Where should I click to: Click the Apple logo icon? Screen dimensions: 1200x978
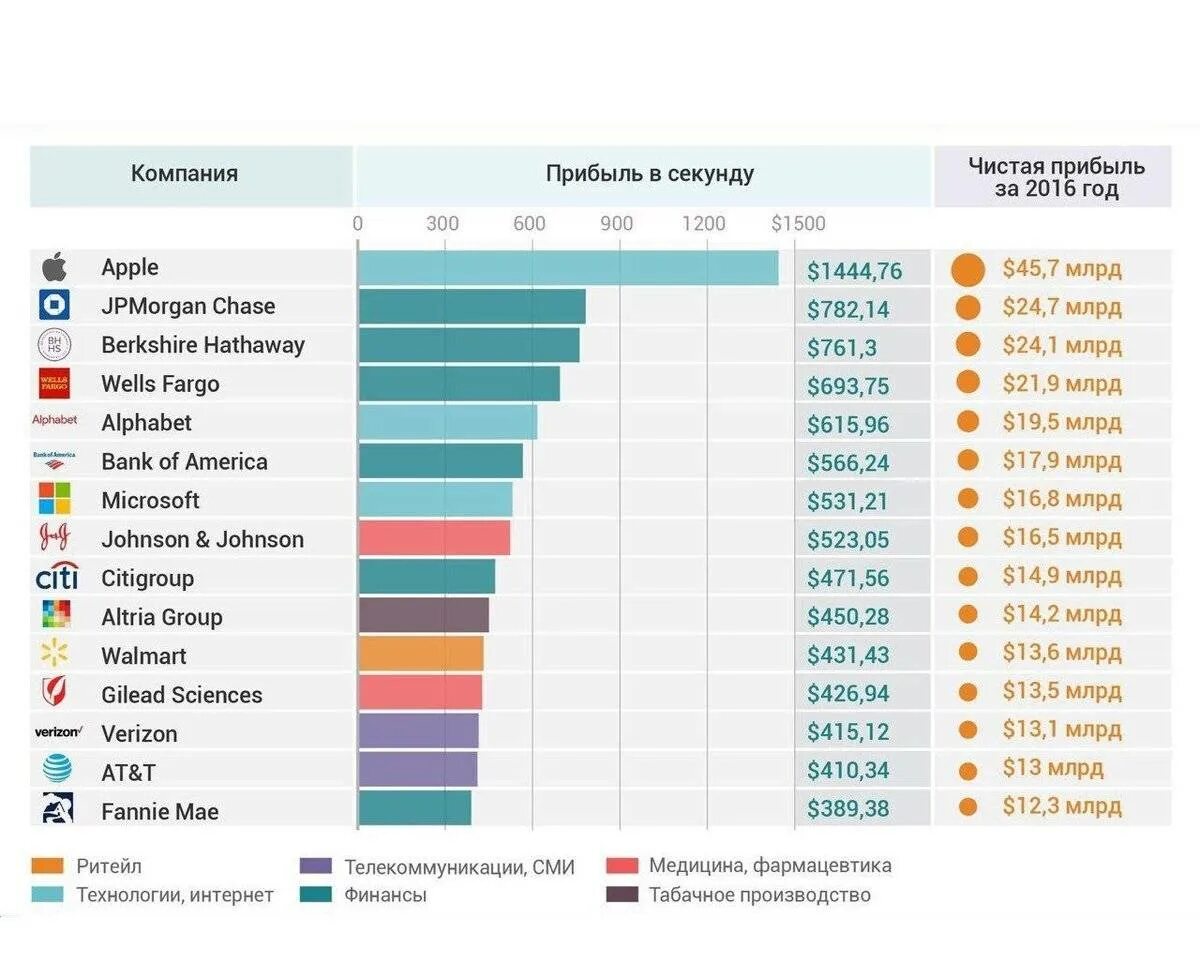click(x=54, y=267)
